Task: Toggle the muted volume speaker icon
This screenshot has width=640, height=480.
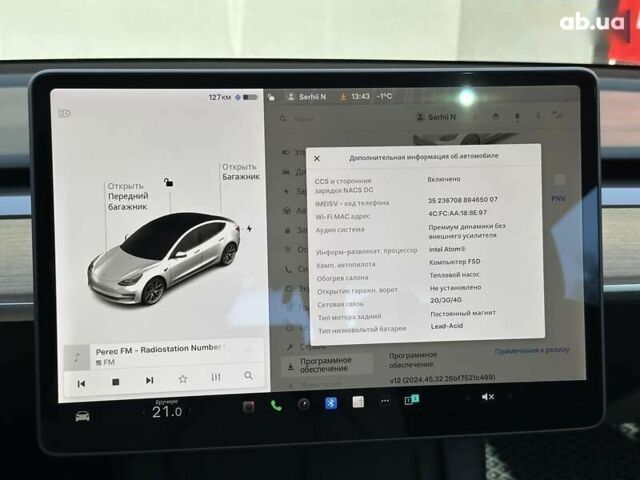Action: 488,397
